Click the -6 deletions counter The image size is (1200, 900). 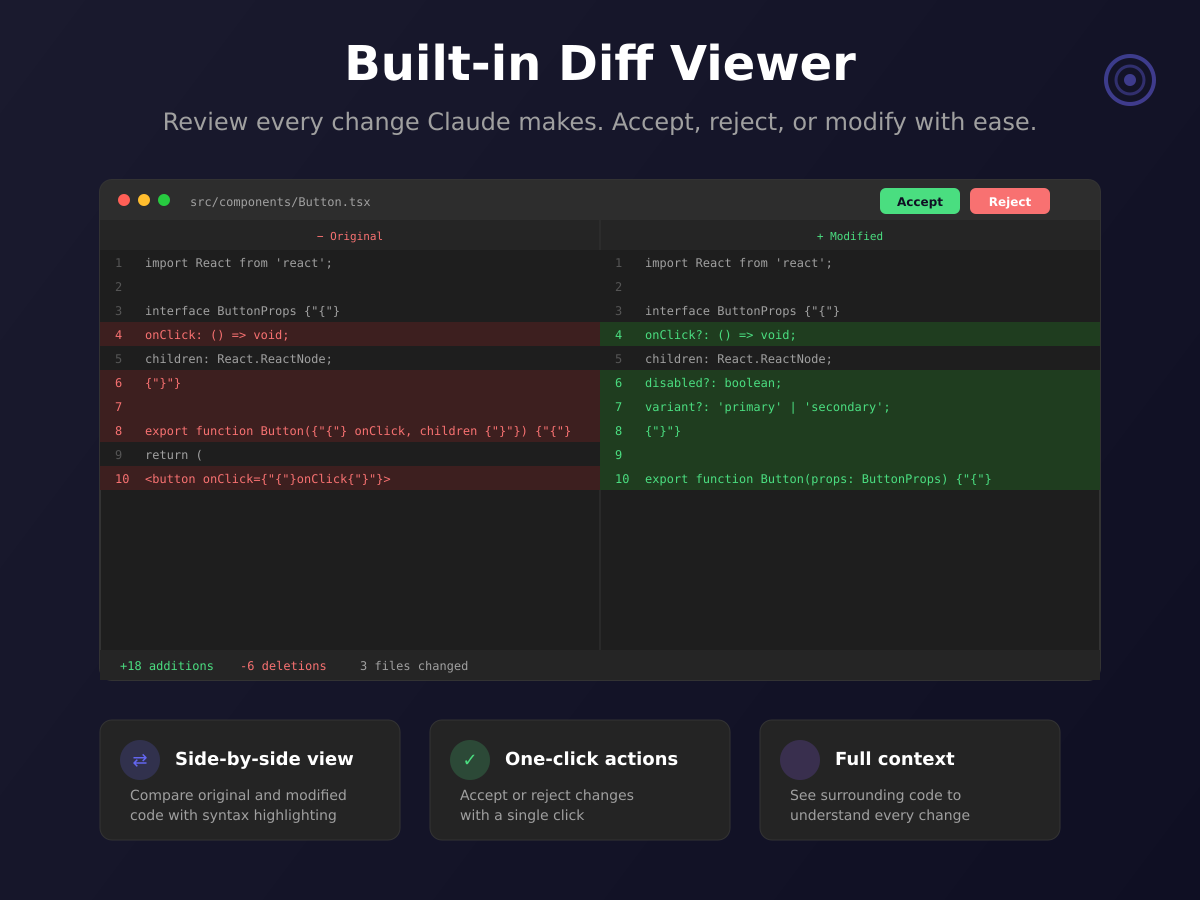[x=283, y=666]
